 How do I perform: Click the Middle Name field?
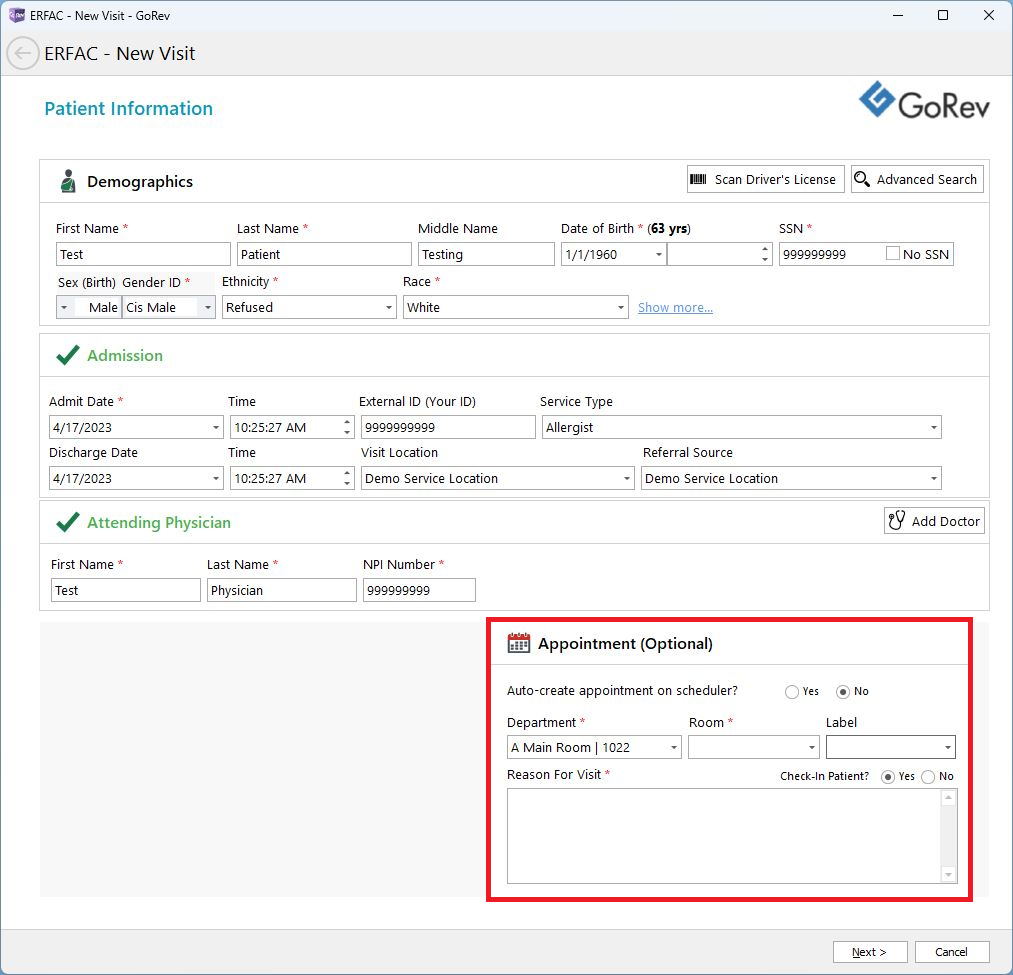coord(486,255)
